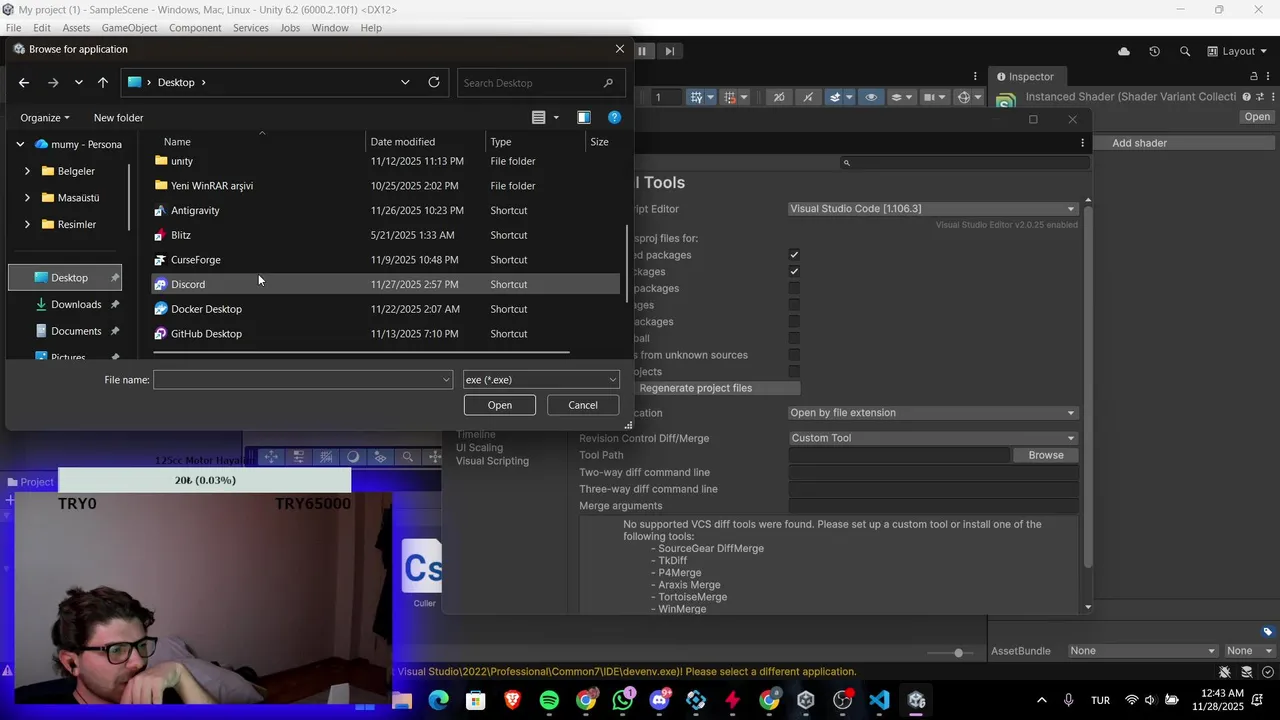Click the scene camera settings icon
Image resolution: width=1280 pixels, height=720 pixels.
[930, 97]
